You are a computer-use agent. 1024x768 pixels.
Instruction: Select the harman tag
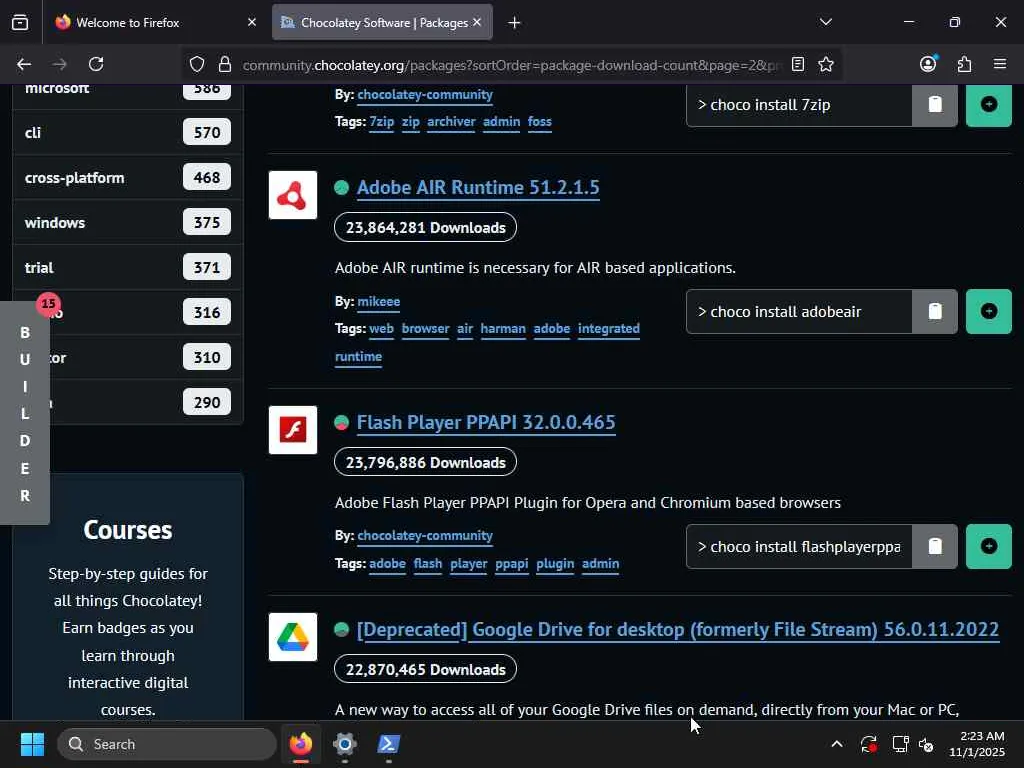coord(503,329)
